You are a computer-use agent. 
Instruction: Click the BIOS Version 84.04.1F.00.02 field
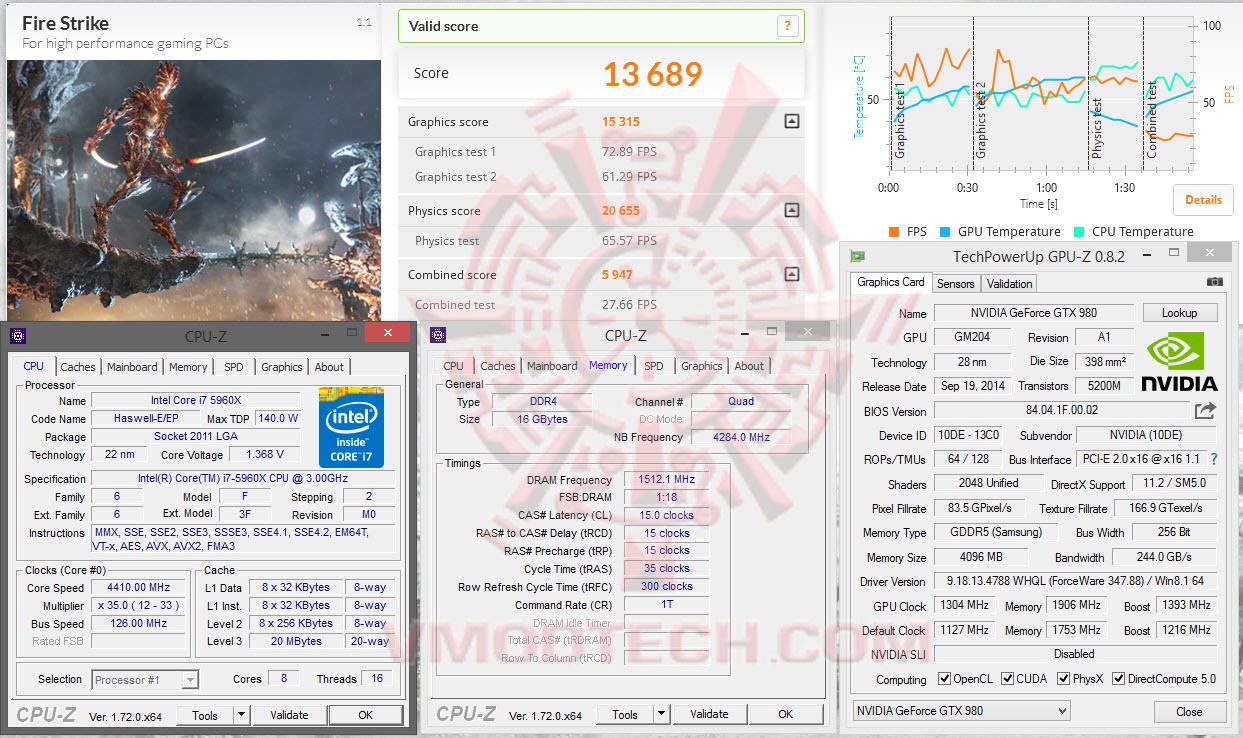(1061, 411)
